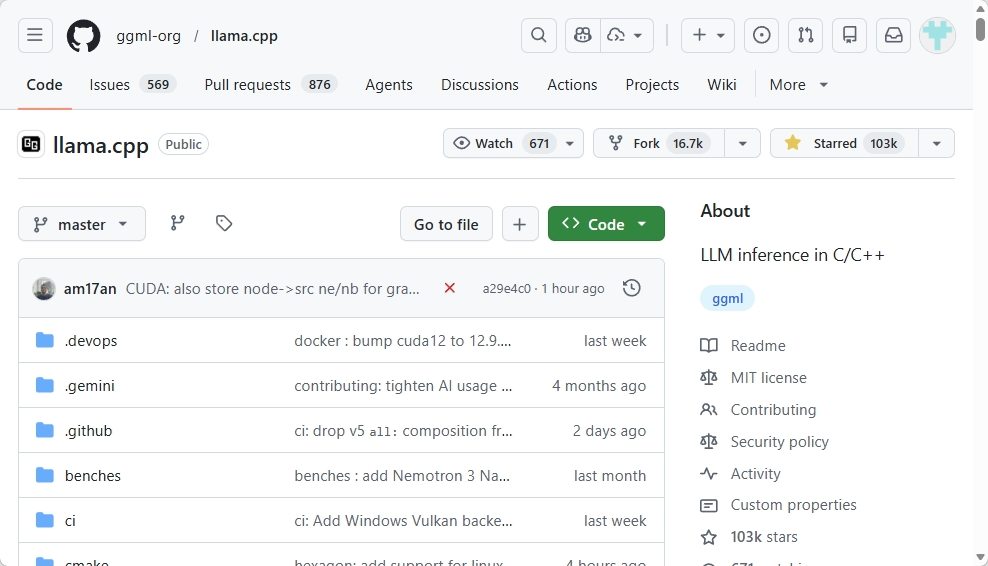Open the Wiki tab
988x566 pixels.
(x=721, y=84)
